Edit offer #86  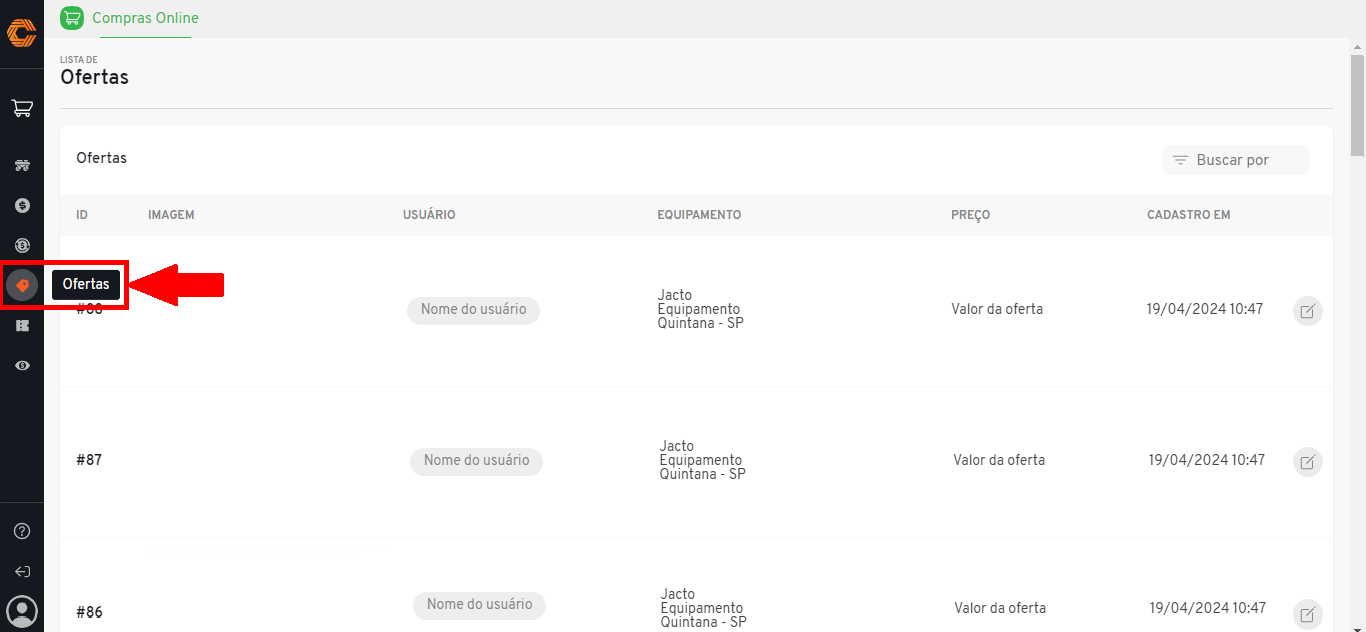(x=1308, y=613)
